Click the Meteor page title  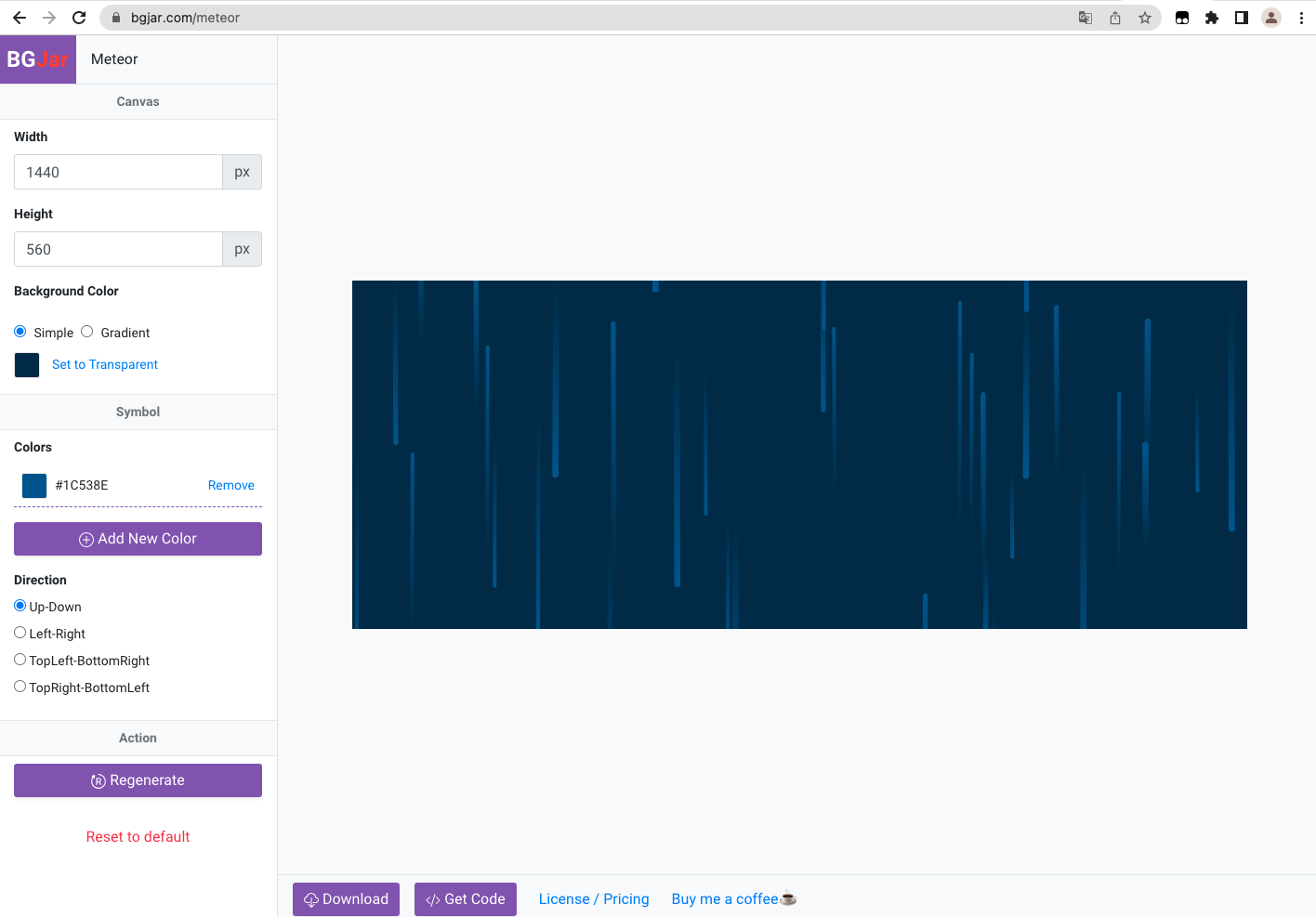114,59
